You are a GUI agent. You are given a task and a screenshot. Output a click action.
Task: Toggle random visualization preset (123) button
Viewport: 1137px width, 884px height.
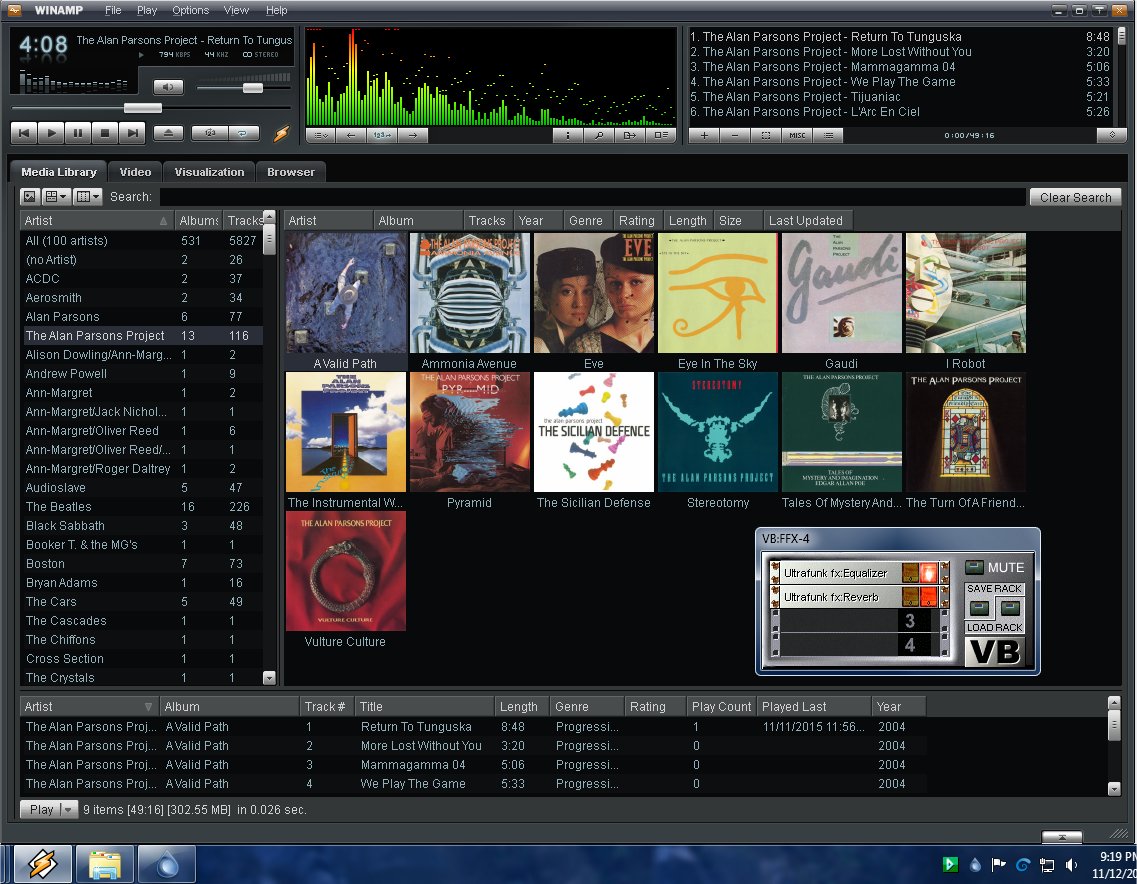coord(381,135)
